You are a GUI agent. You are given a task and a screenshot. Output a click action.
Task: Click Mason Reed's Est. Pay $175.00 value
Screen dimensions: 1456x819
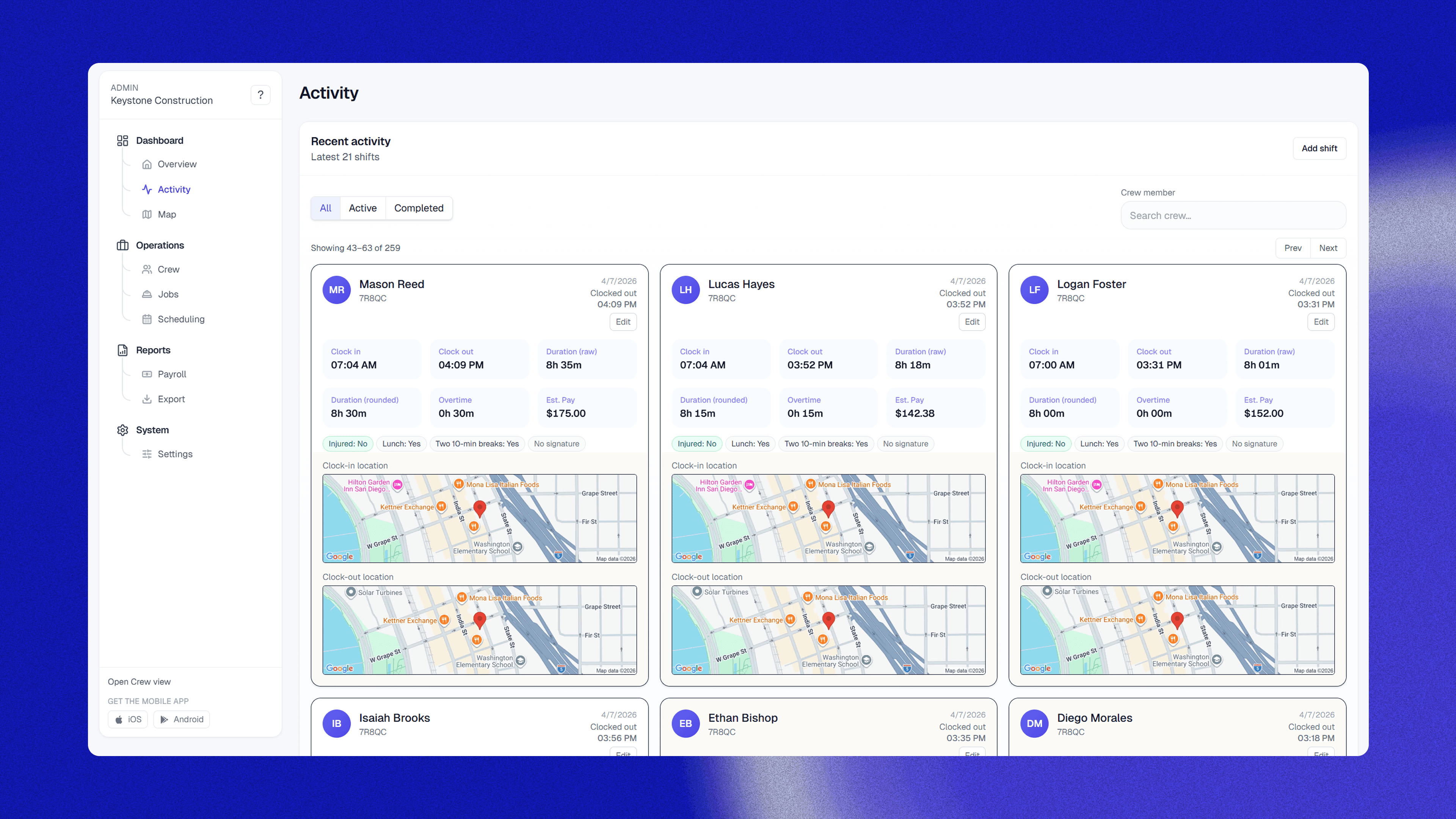(566, 414)
